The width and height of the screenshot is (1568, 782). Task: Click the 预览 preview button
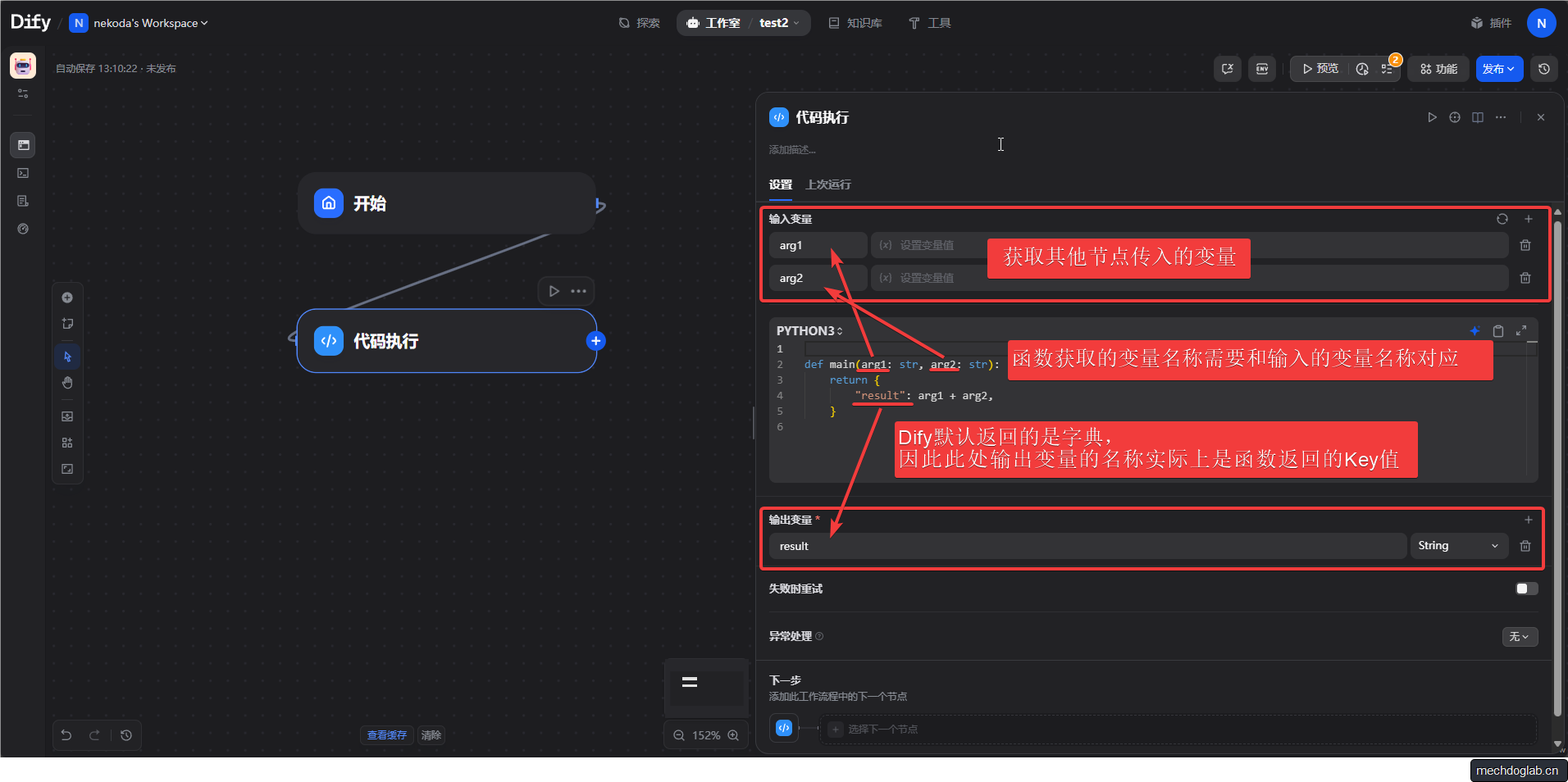(1319, 69)
